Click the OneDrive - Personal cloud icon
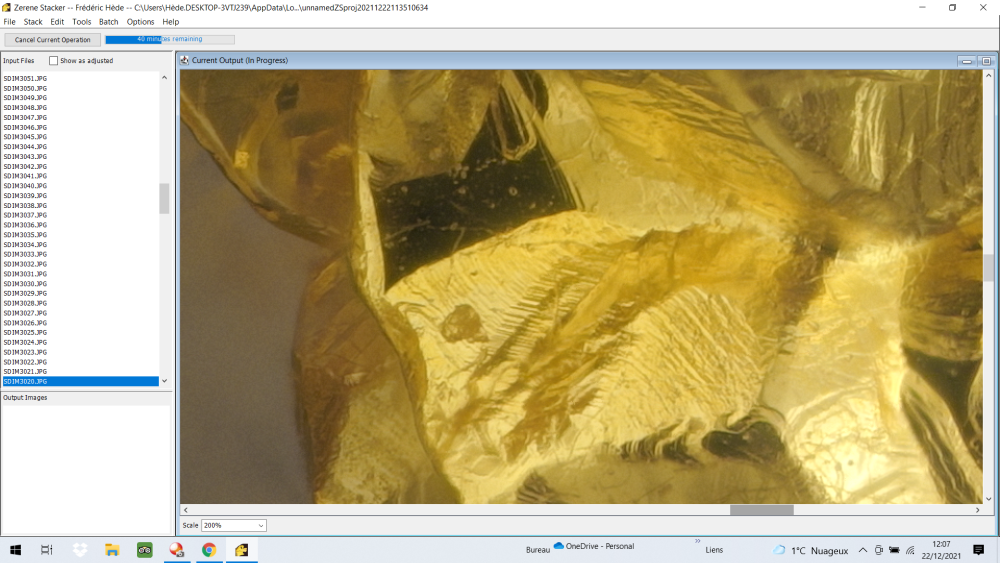This screenshot has height=563, width=1000. click(560, 546)
